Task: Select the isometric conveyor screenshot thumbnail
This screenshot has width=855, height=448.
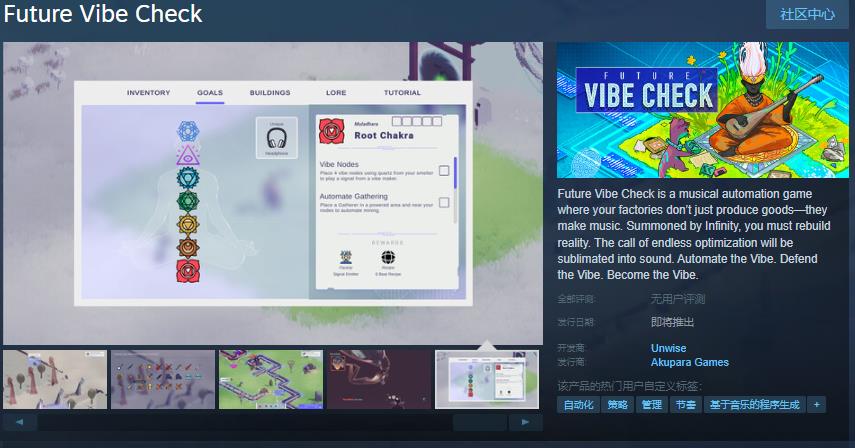Action: [271, 379]
